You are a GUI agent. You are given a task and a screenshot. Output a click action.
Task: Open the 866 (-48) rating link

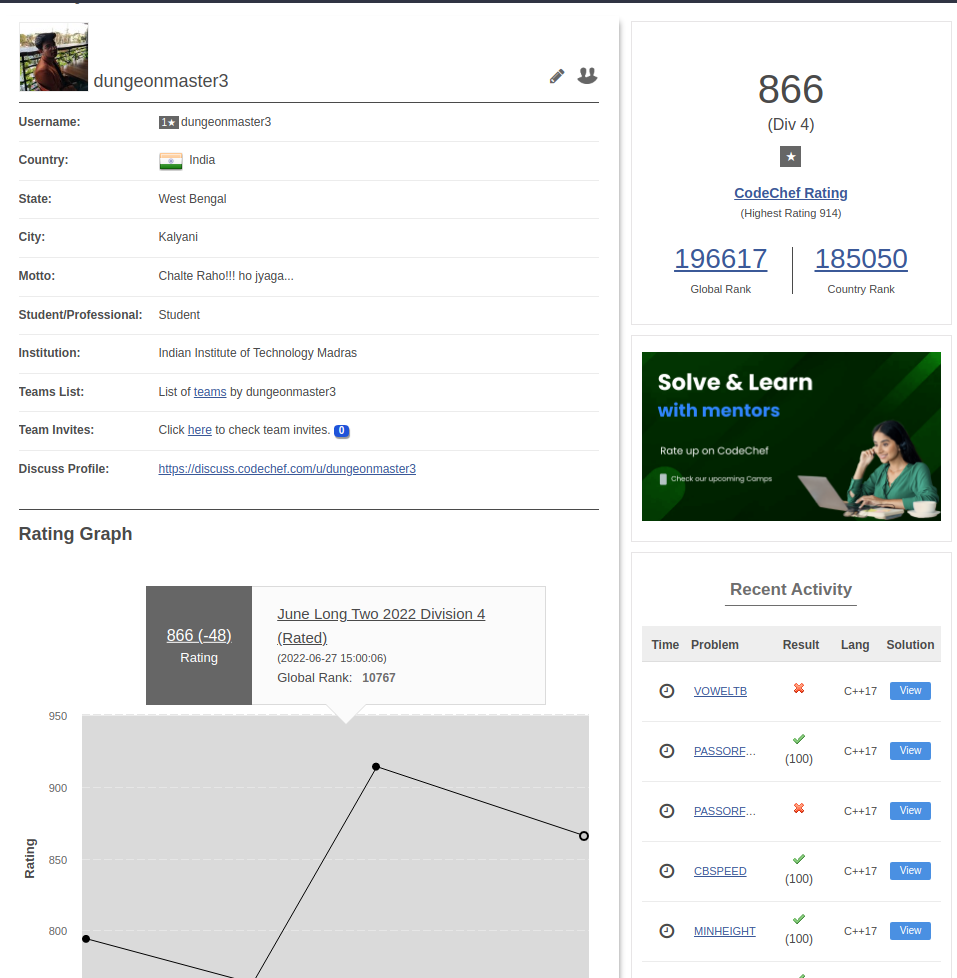pos(199,635)
